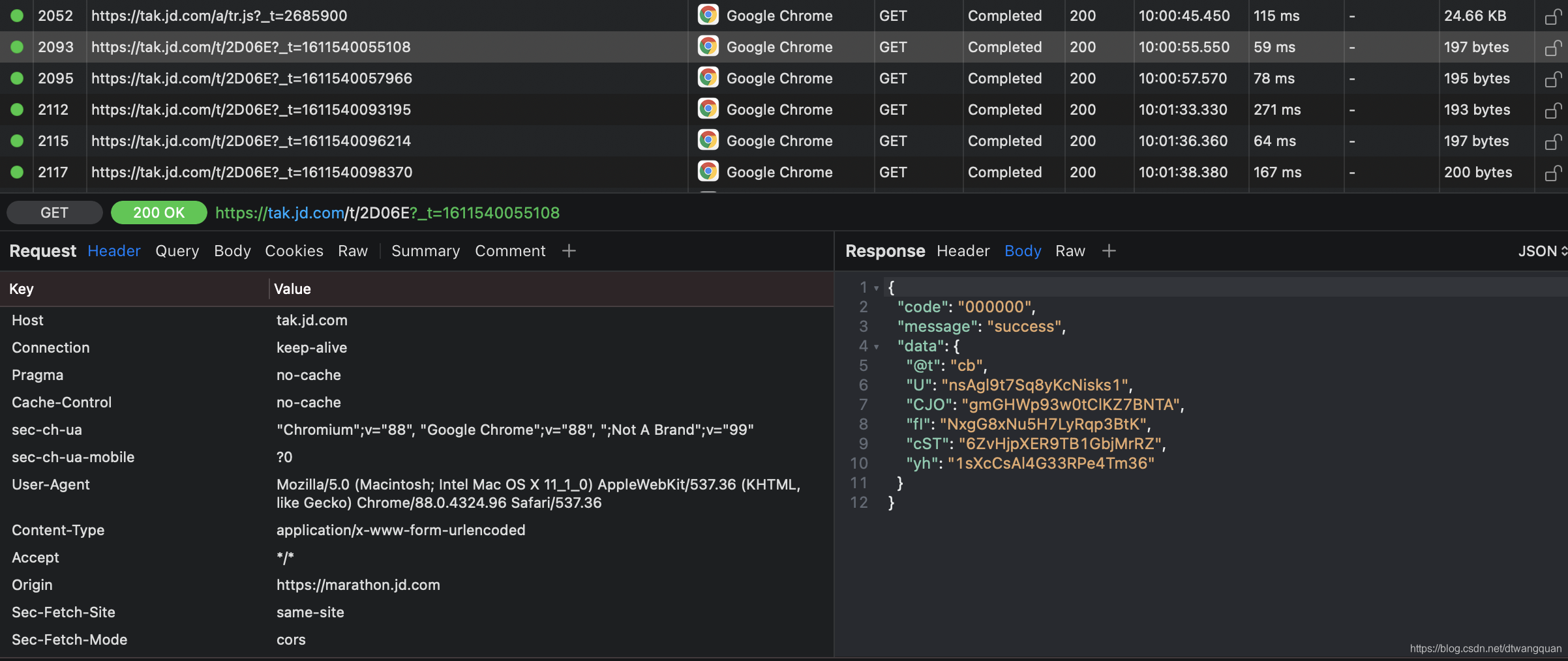Click the 271 ms duration cell
This screenshot has height=661, width=1568.
click(1277, 110)
